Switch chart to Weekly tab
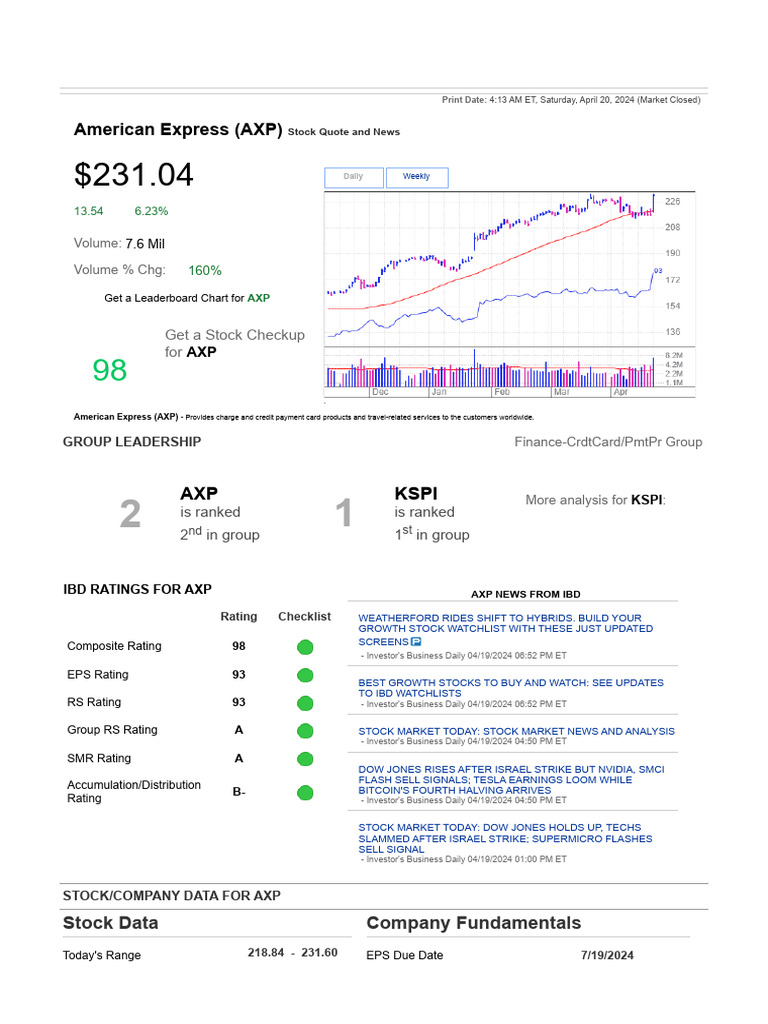This screenshot has height=1024, width=768. point(416,177)
